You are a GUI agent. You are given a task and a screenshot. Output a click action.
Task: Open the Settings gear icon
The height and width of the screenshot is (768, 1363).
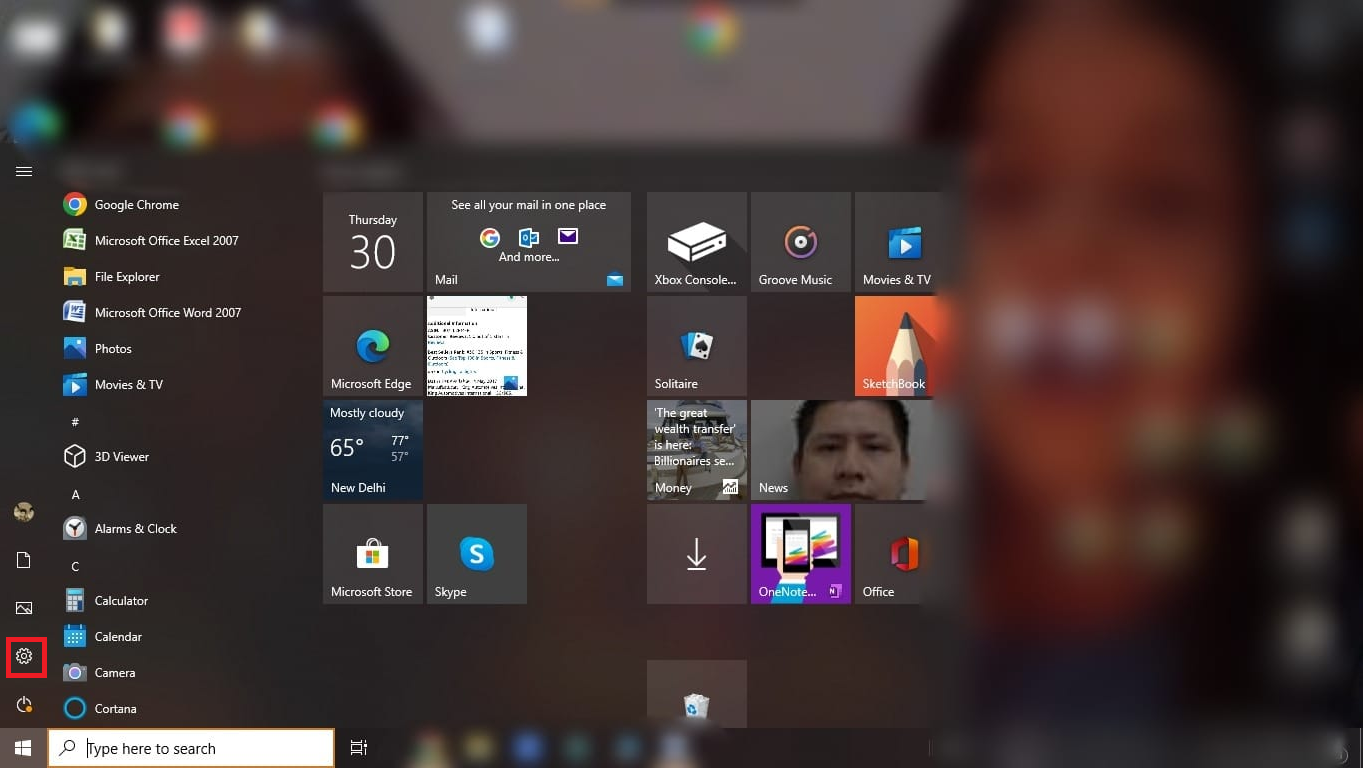[x=24, y=656]
